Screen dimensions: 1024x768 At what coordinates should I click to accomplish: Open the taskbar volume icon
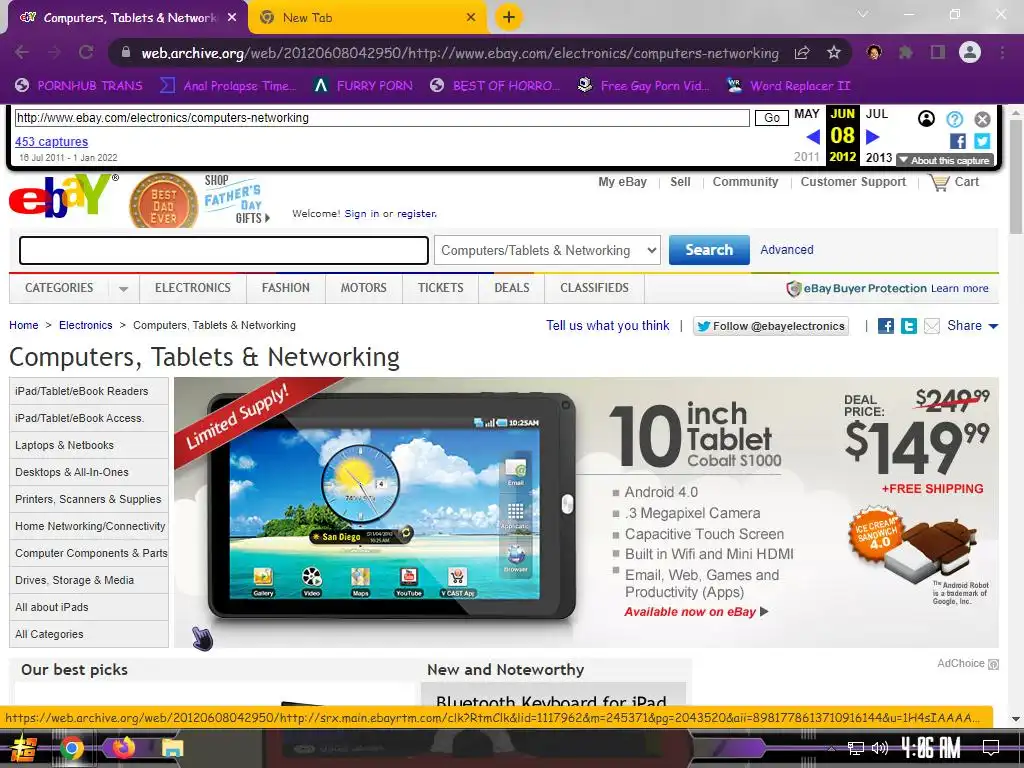pyautogui.click(x=880, y=748)
